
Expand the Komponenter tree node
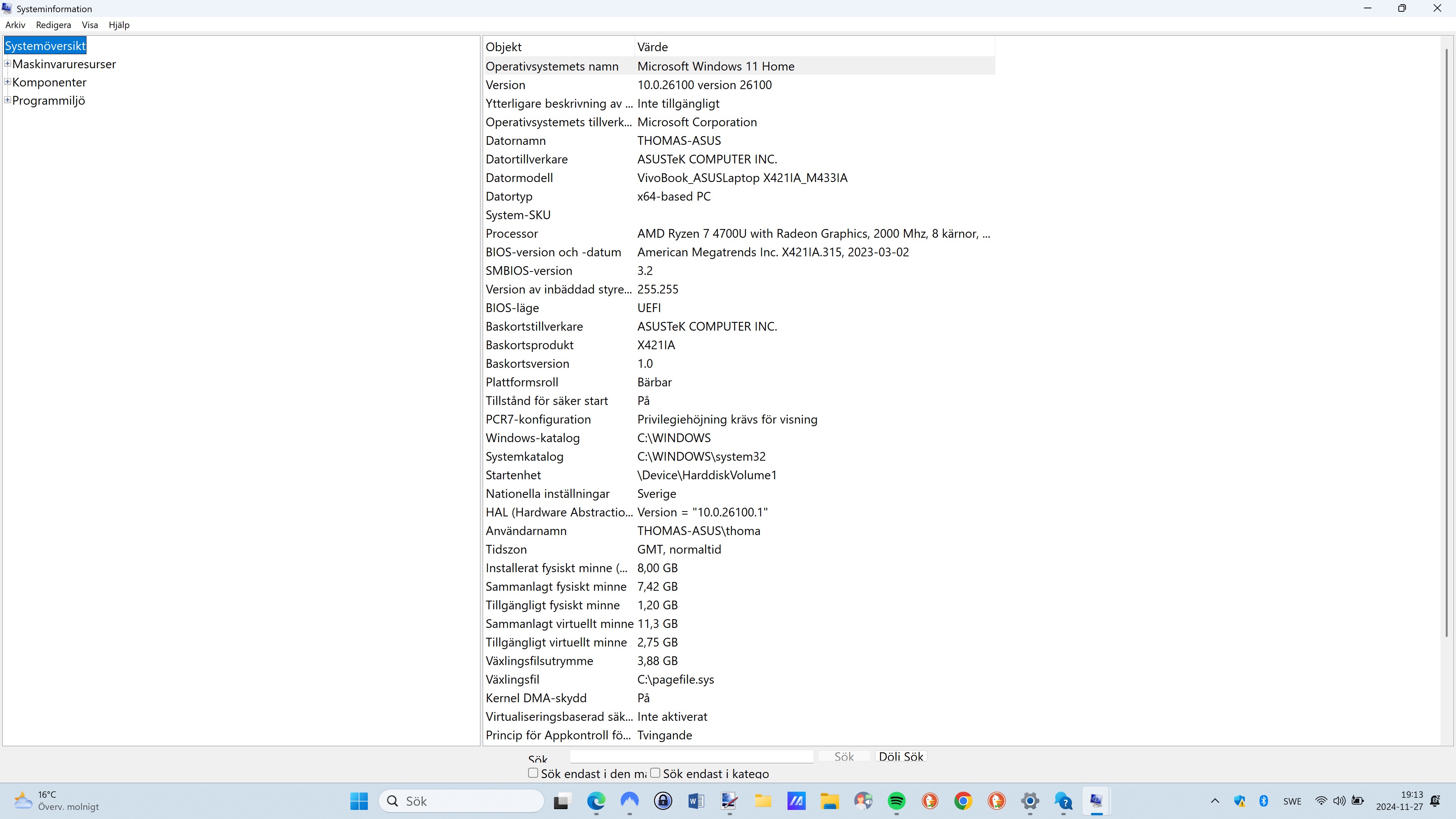point(8,82)
